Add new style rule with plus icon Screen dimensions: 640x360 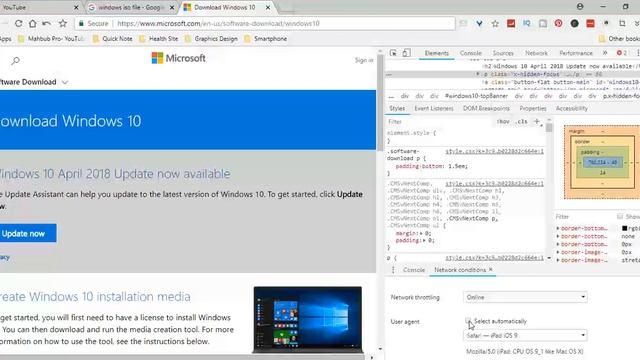click(537, 121)
